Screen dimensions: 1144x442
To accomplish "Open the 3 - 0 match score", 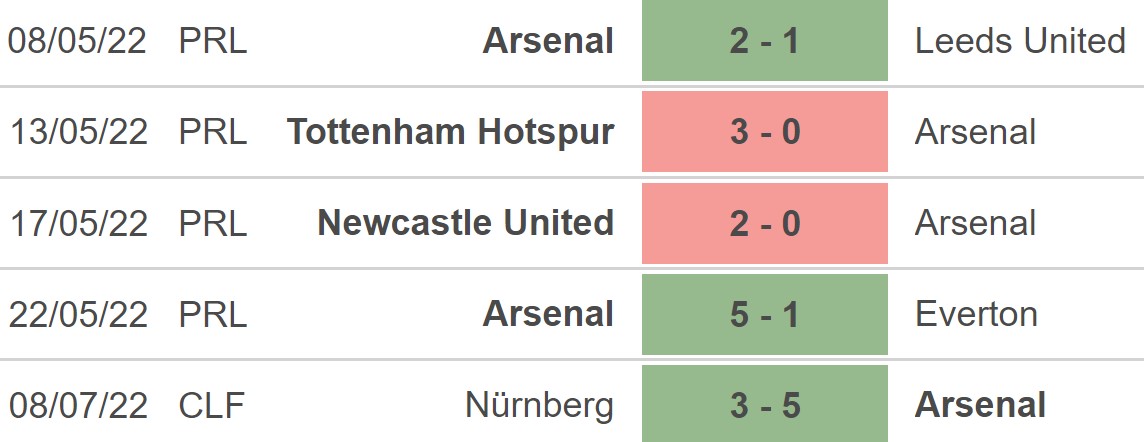I will click(x=764, y=132).
